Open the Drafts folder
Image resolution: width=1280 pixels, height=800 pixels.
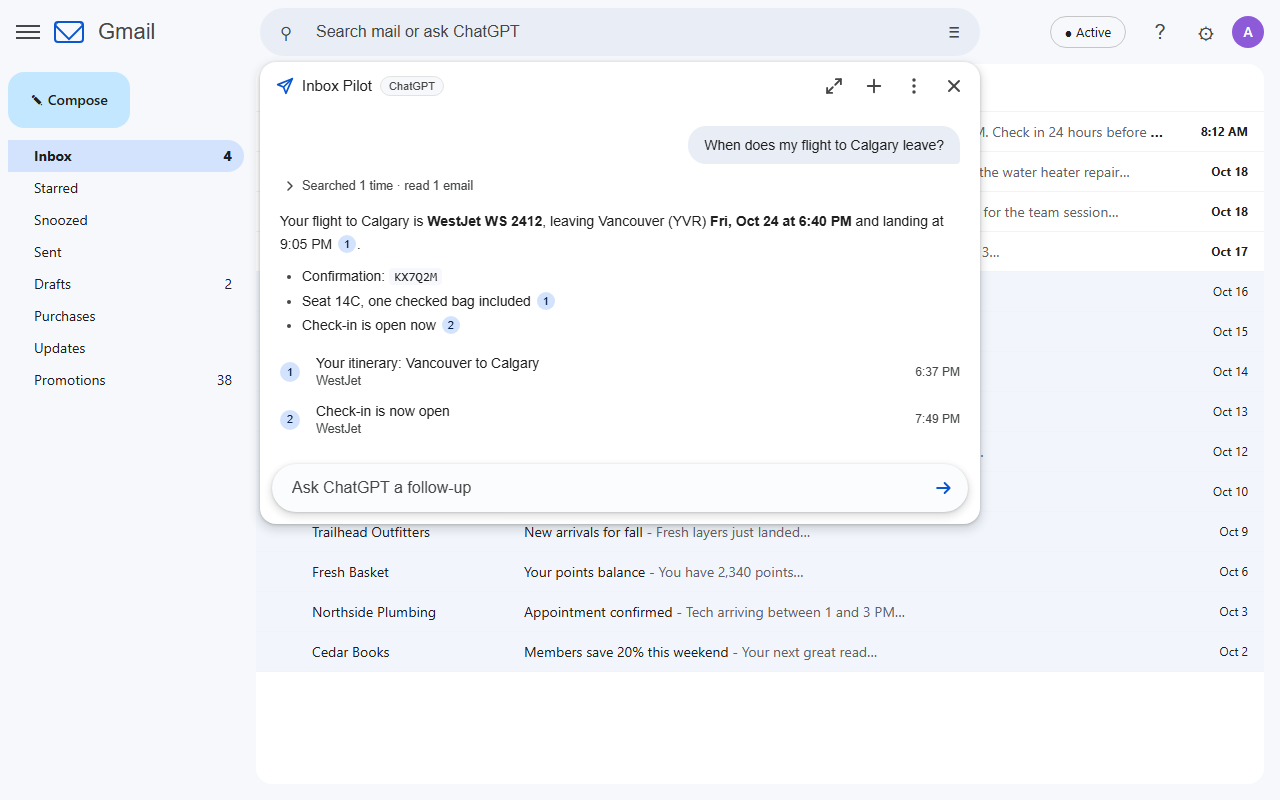[126, 284]
